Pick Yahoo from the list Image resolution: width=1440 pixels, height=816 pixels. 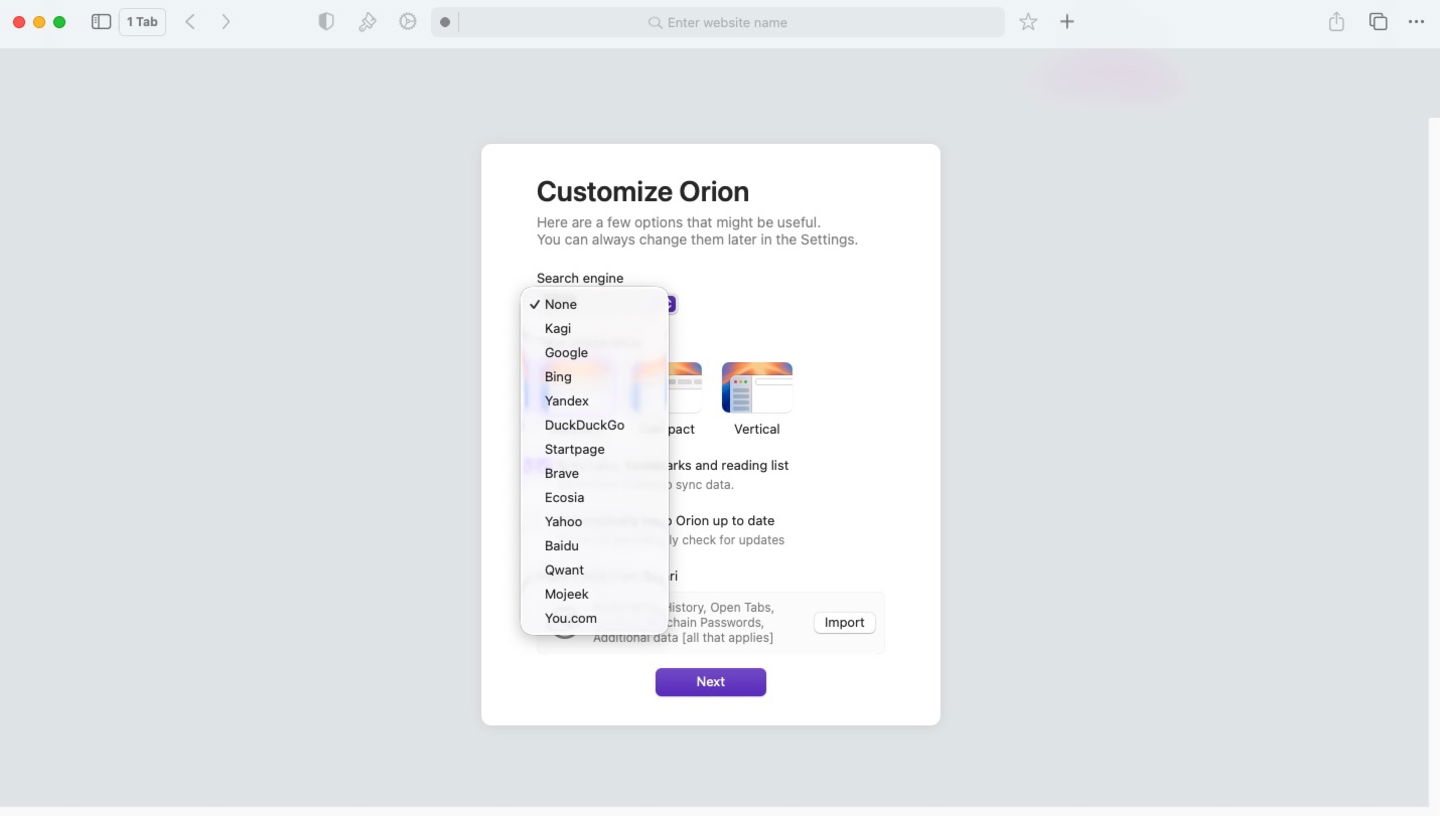point(594,521)
